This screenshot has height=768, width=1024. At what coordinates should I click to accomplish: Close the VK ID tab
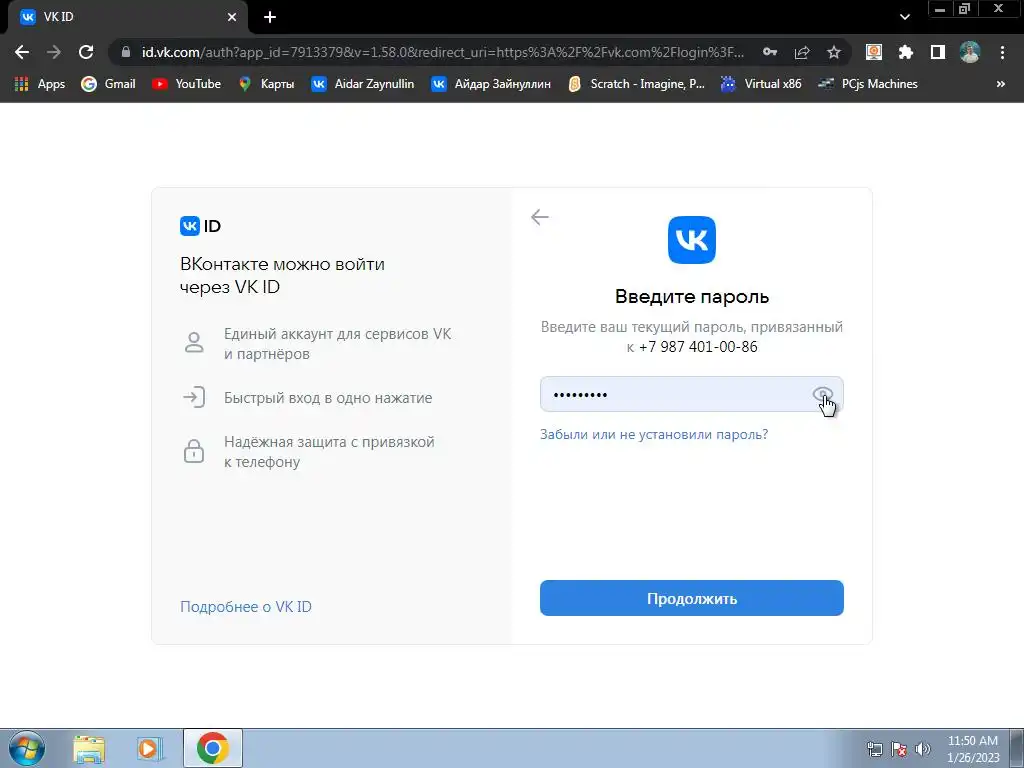[232, 17]
